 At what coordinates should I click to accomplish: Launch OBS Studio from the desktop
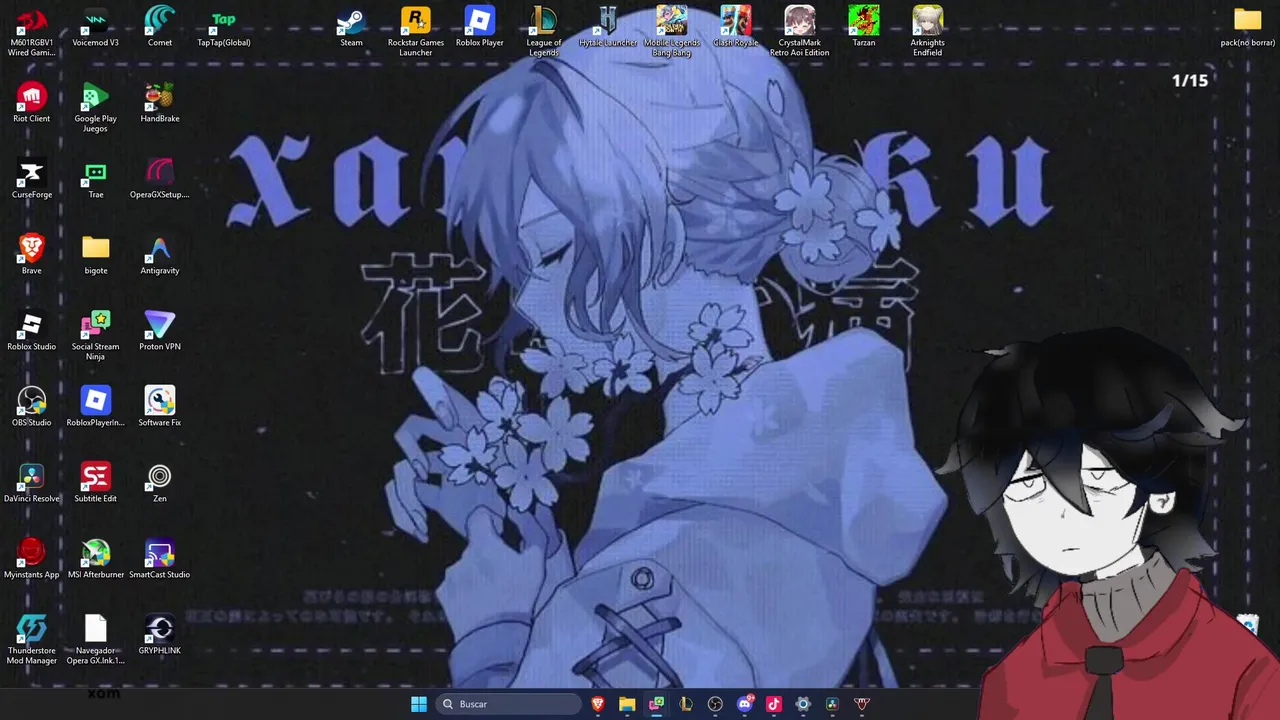click(x=32, y=406)
